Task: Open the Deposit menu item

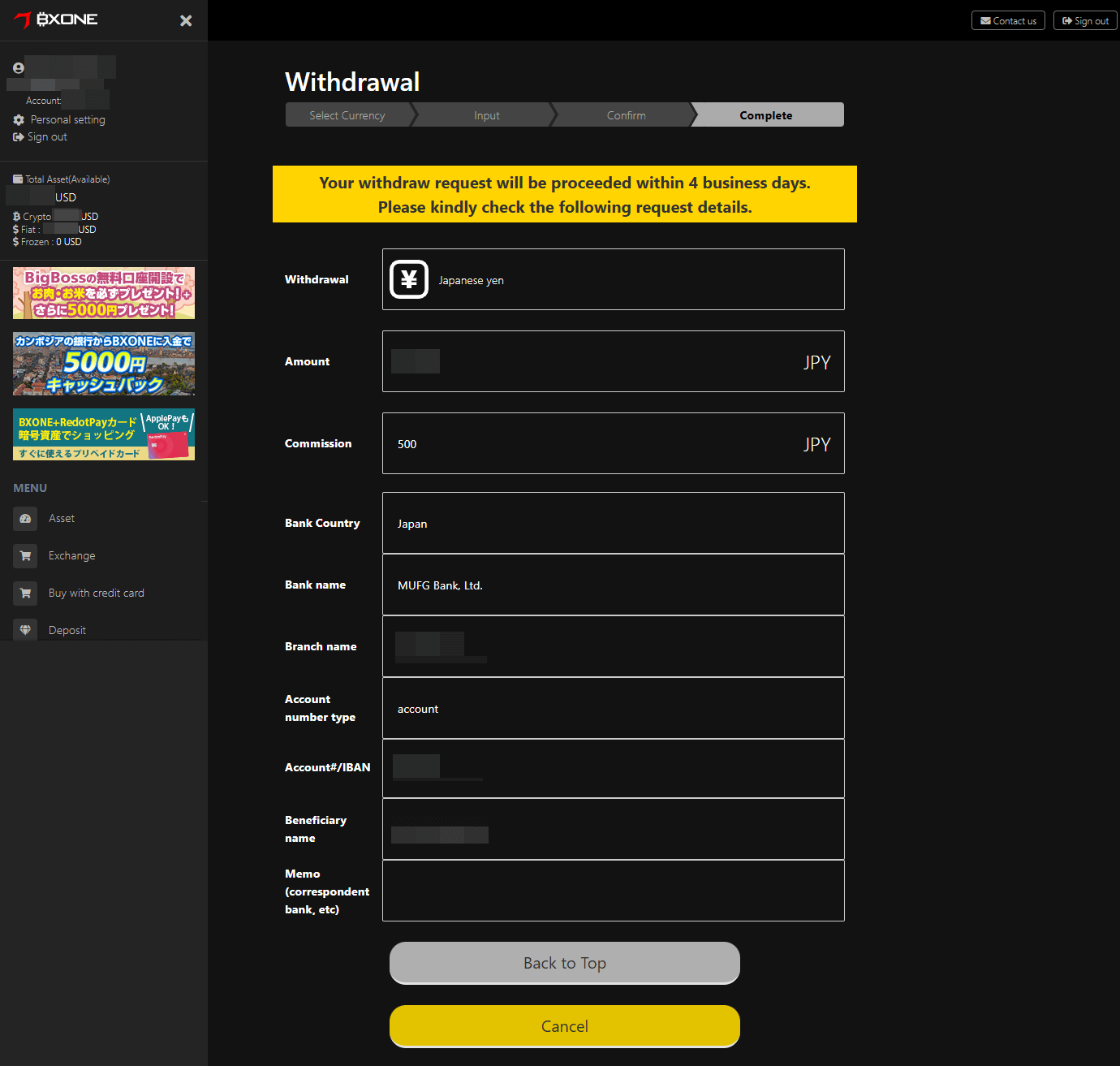Action: pyautogui.click(x=67, y=630)
